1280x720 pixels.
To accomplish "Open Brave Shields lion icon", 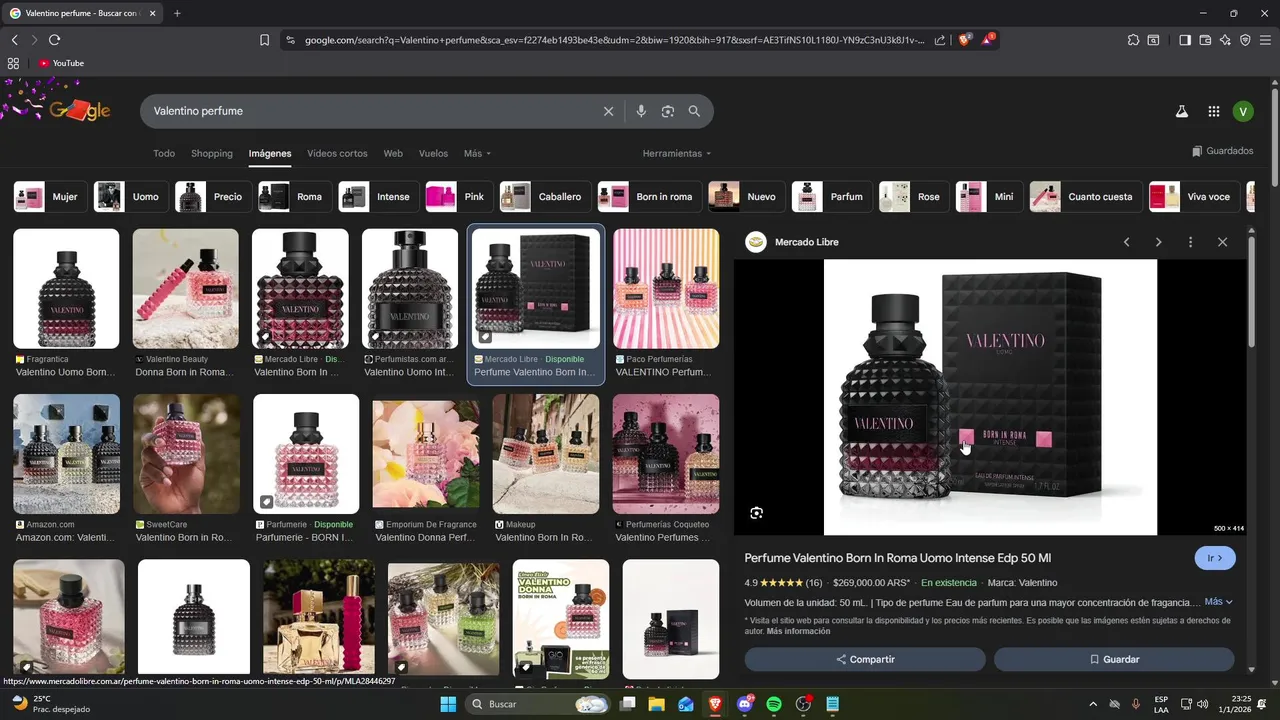I will pos(965,40).
